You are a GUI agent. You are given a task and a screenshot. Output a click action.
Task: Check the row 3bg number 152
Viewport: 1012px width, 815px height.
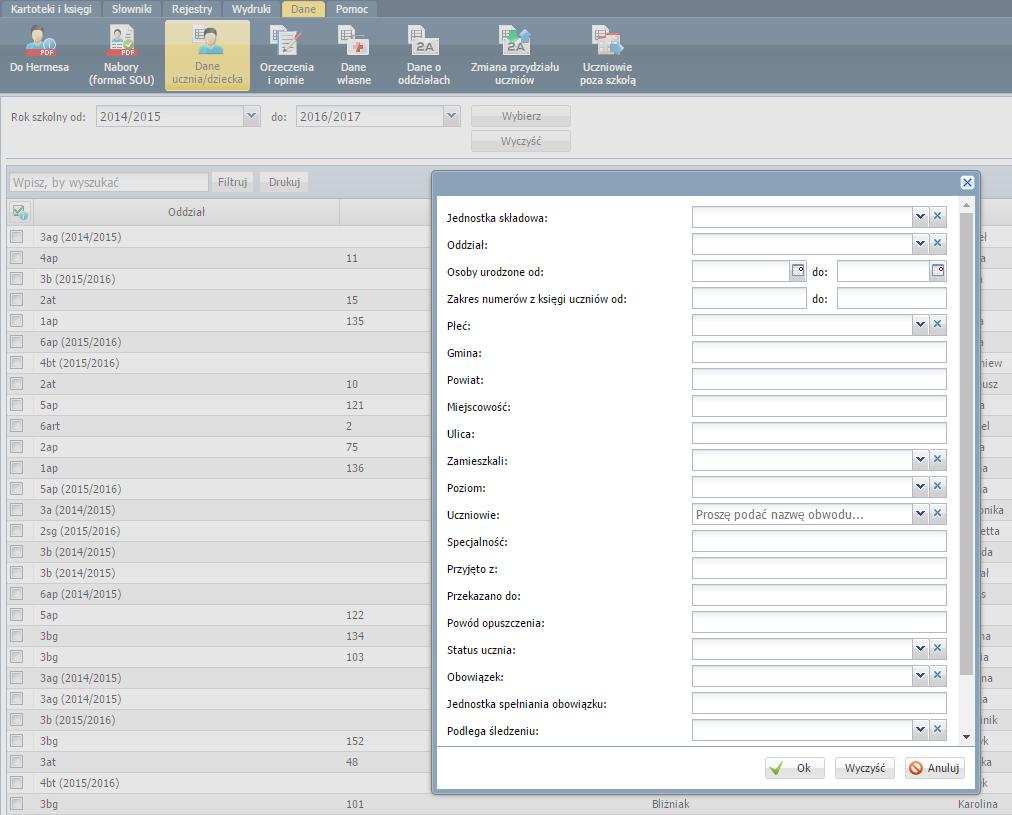(17, 741)
